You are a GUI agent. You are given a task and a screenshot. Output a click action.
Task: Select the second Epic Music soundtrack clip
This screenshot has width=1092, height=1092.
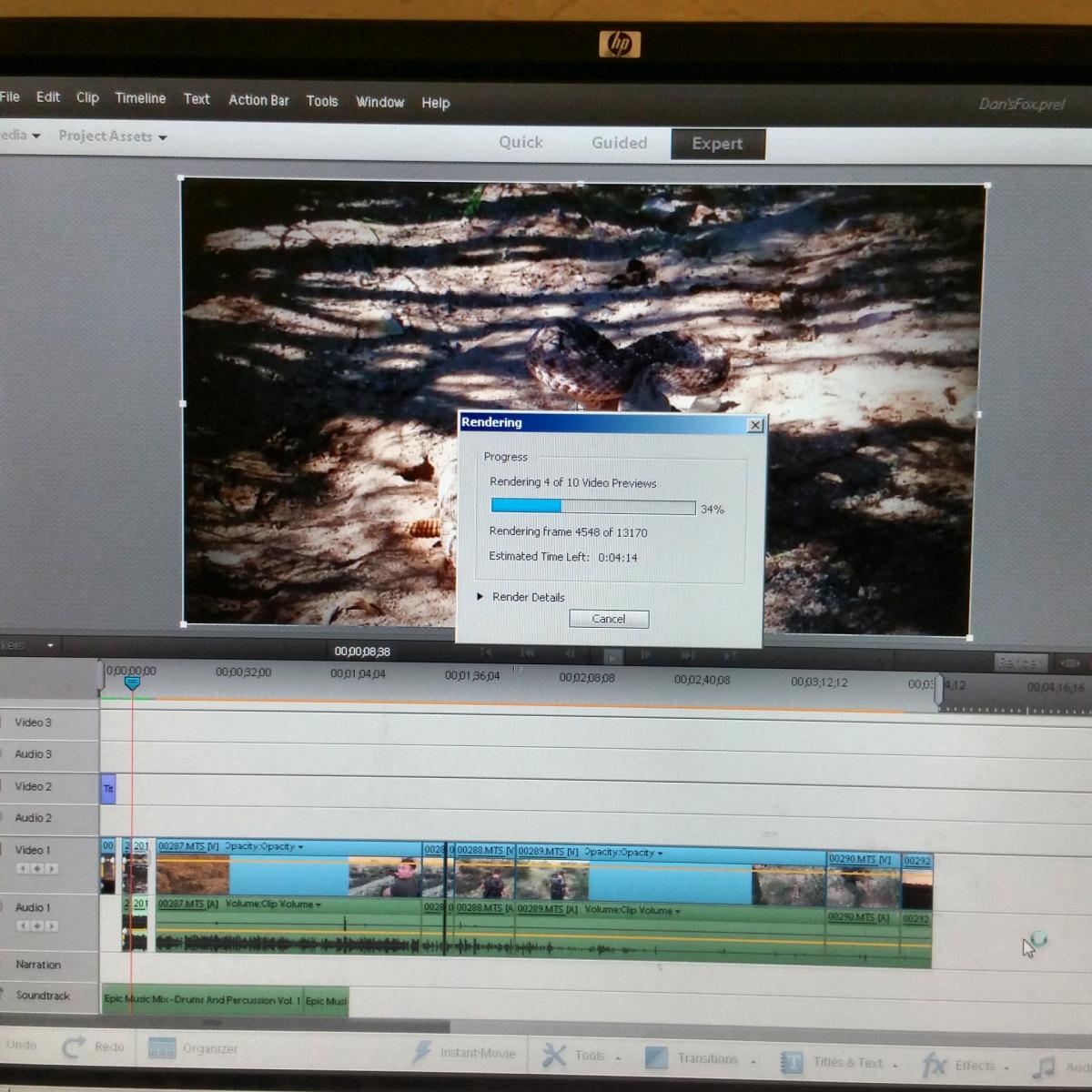tap(326, 1001)
